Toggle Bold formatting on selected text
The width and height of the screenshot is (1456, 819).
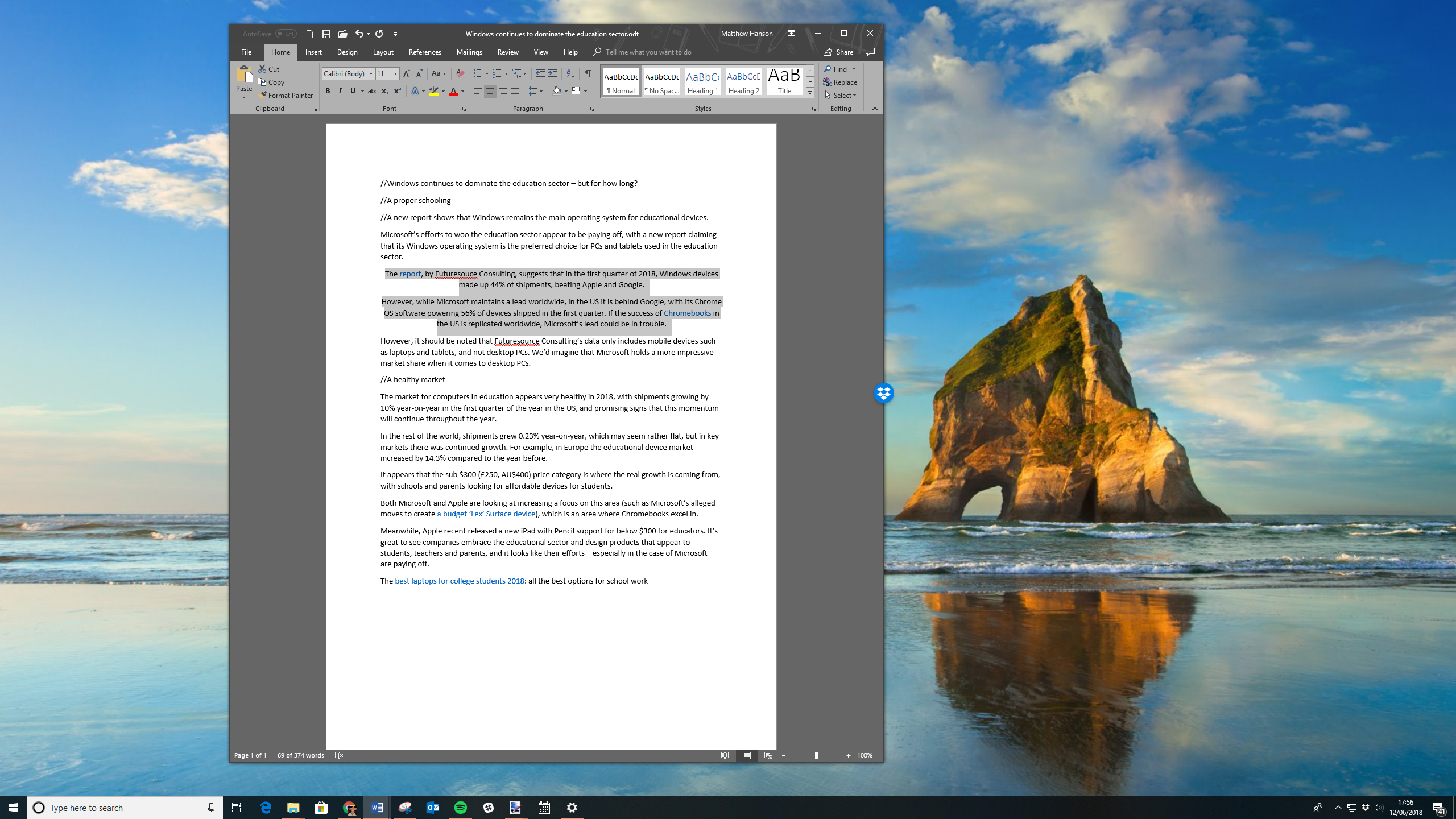328,91
